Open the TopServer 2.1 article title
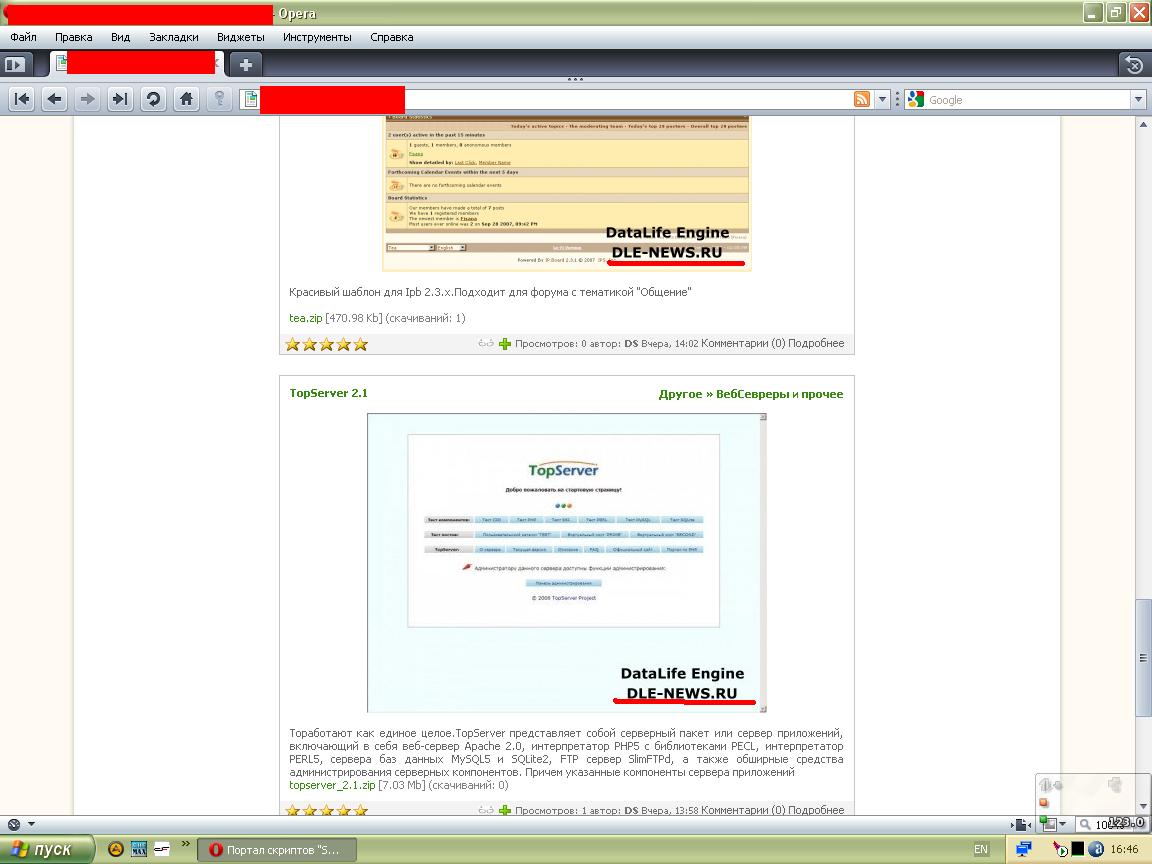Screen dimensions: 1152x864 click(328, 393)
